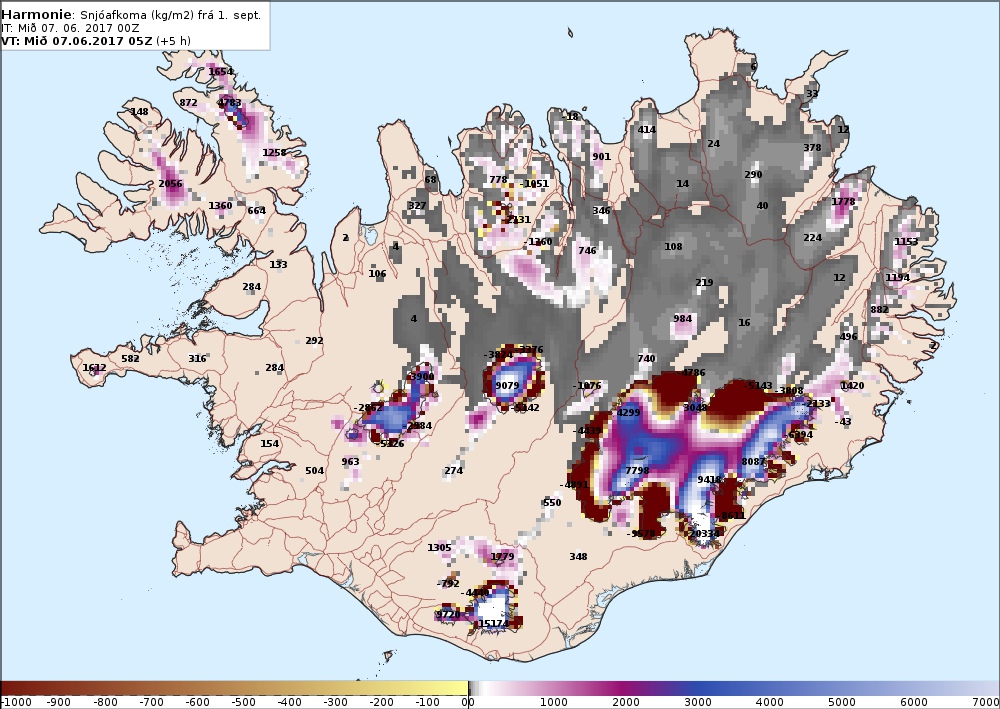Click the value 1778 on the map
This screenshot has width=1000, height=709.
(x=843, y=201)
